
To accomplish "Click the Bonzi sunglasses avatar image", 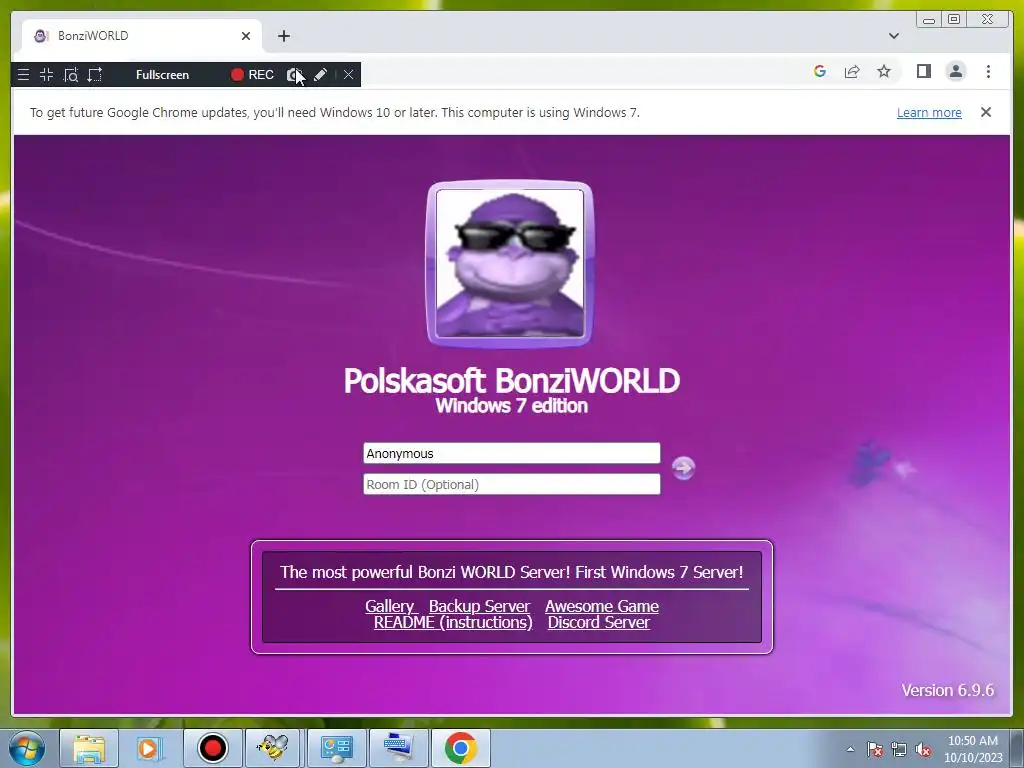I will (510, 263).
